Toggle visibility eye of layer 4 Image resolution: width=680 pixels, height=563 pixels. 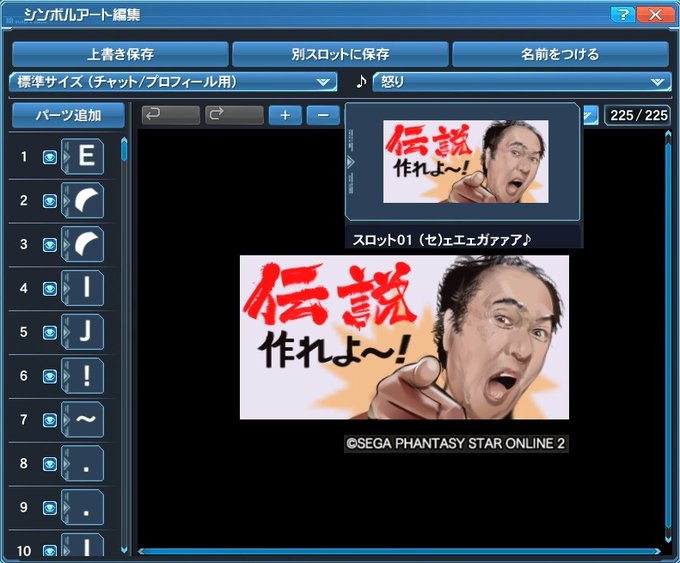49,289
